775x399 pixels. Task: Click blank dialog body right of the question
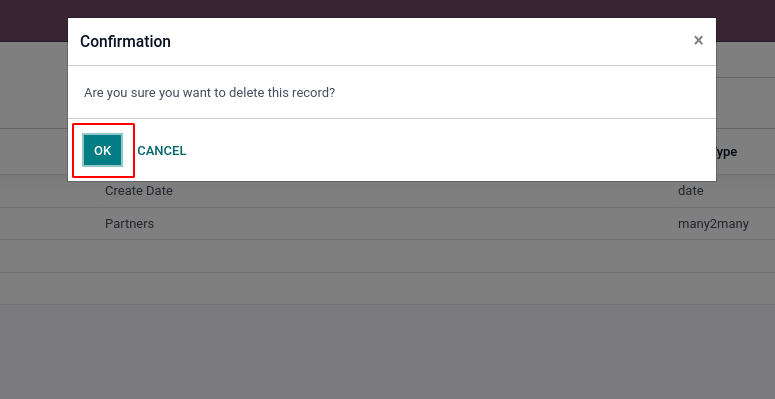[x=524, y=92]
